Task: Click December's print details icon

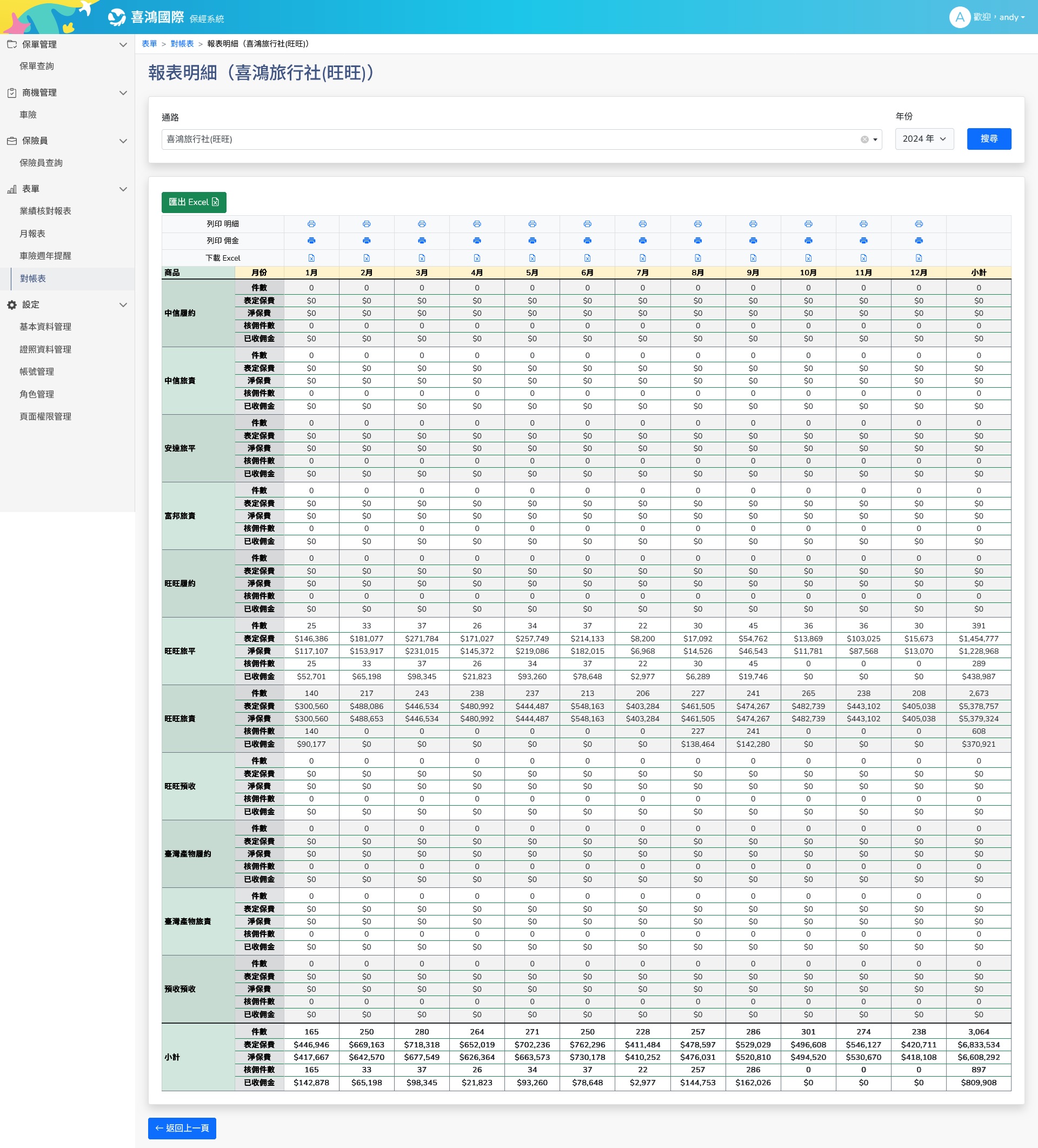Action: coord(919,224)
